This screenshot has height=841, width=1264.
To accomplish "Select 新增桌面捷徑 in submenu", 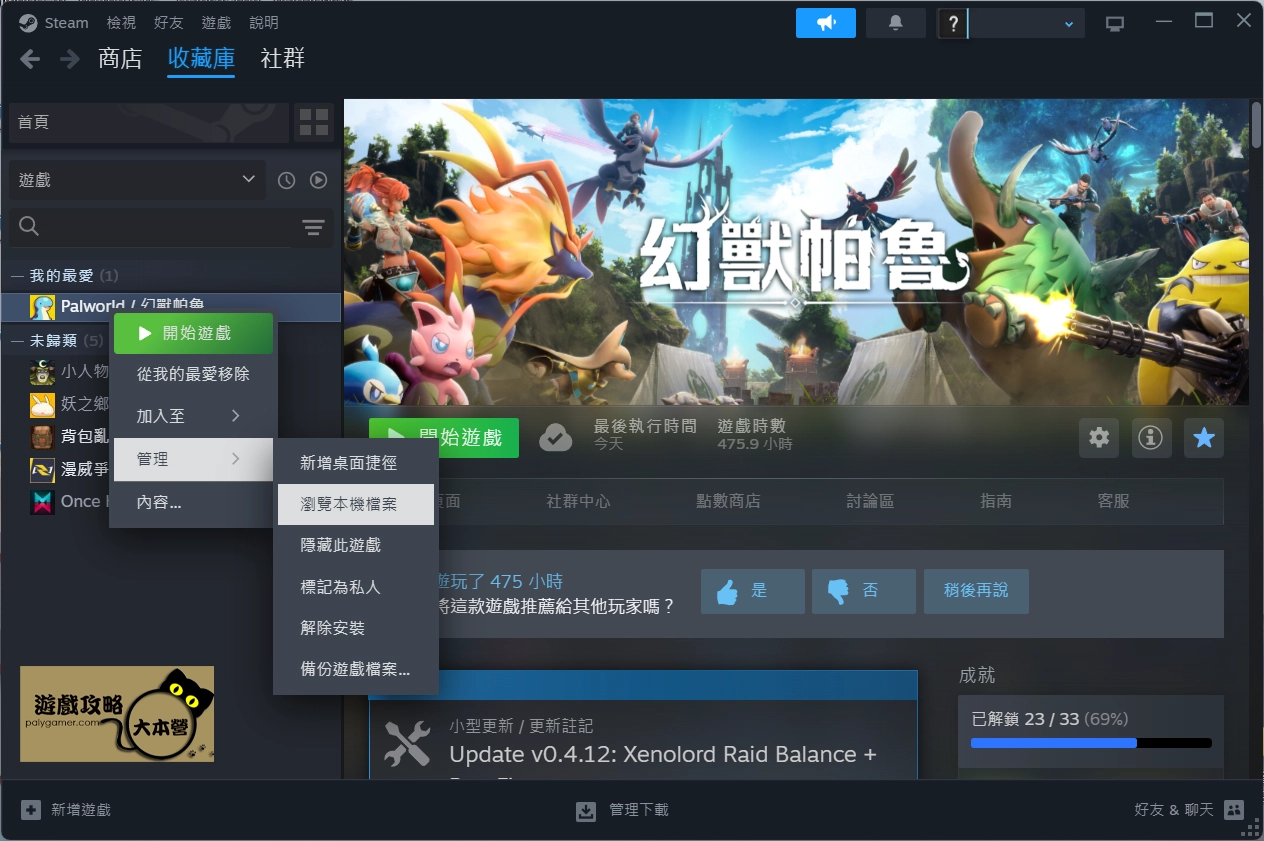I will 356,463.
